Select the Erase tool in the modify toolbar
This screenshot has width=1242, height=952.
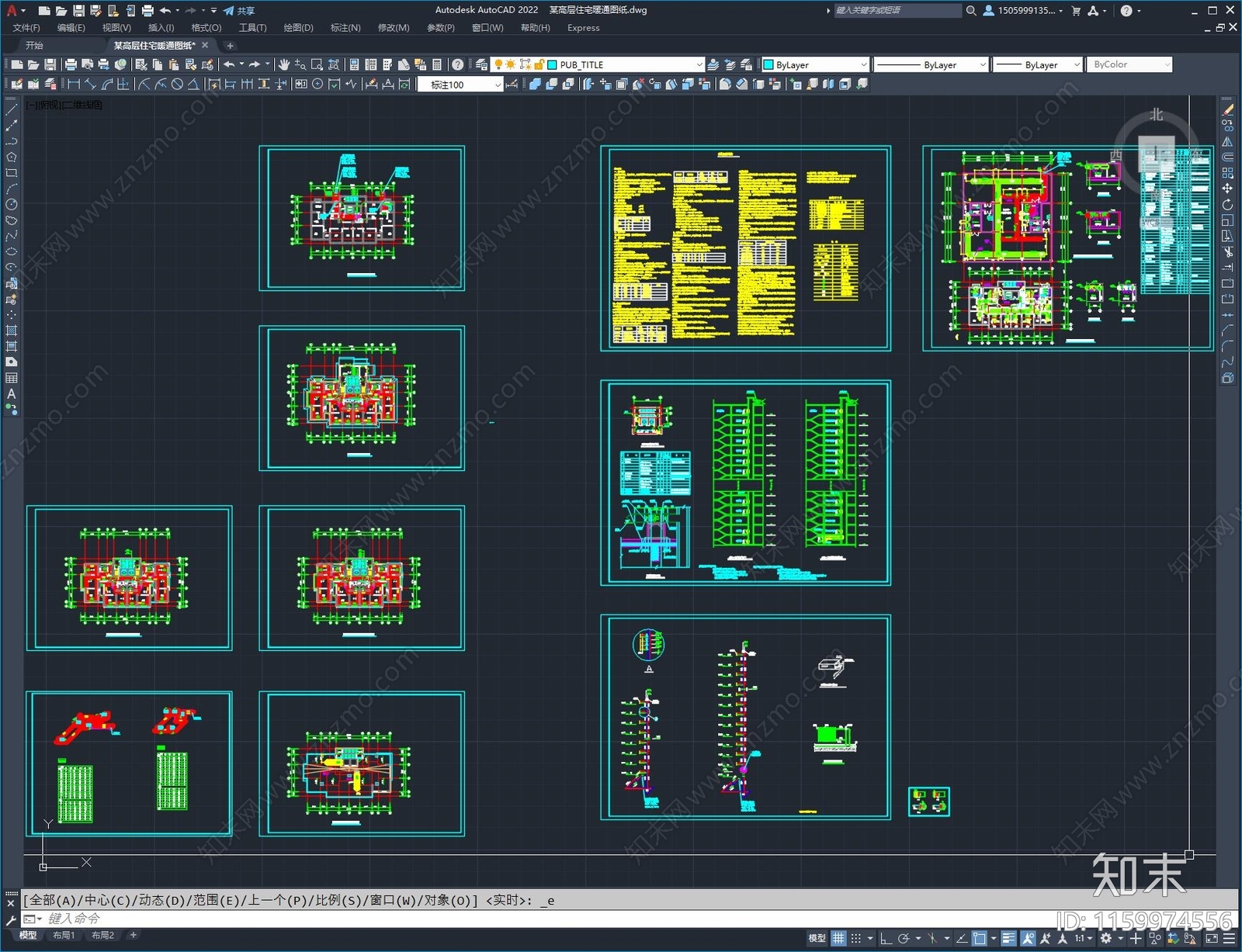pos(1227,109)
